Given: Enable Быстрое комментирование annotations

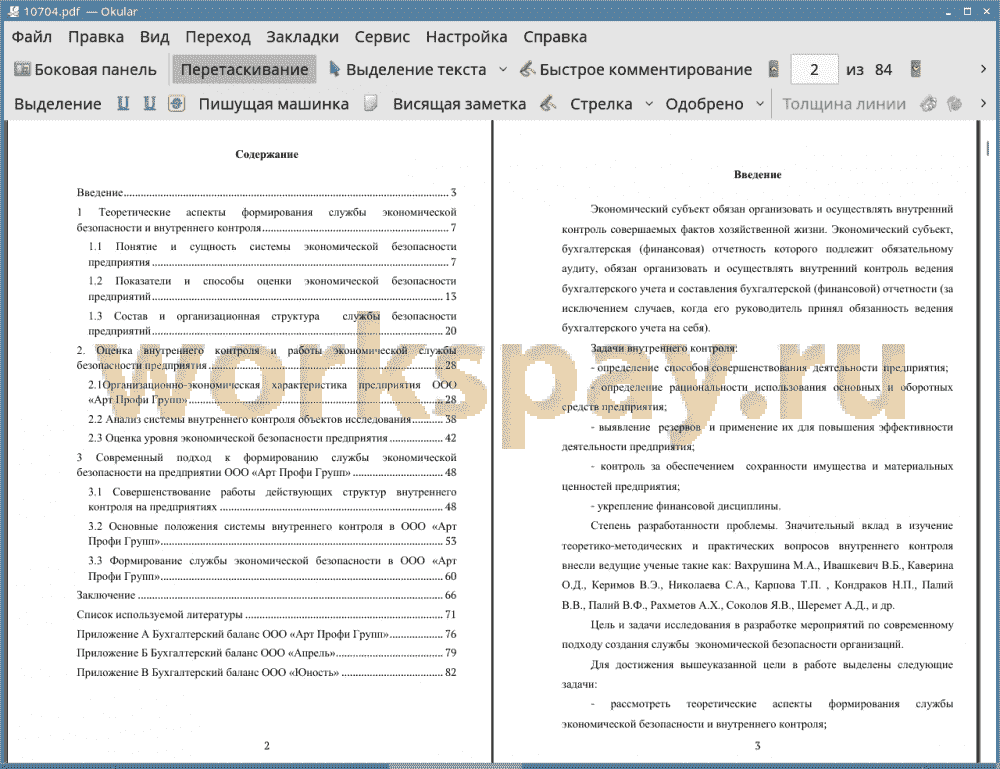Looking at the screenshot, I should coord(636,70).
